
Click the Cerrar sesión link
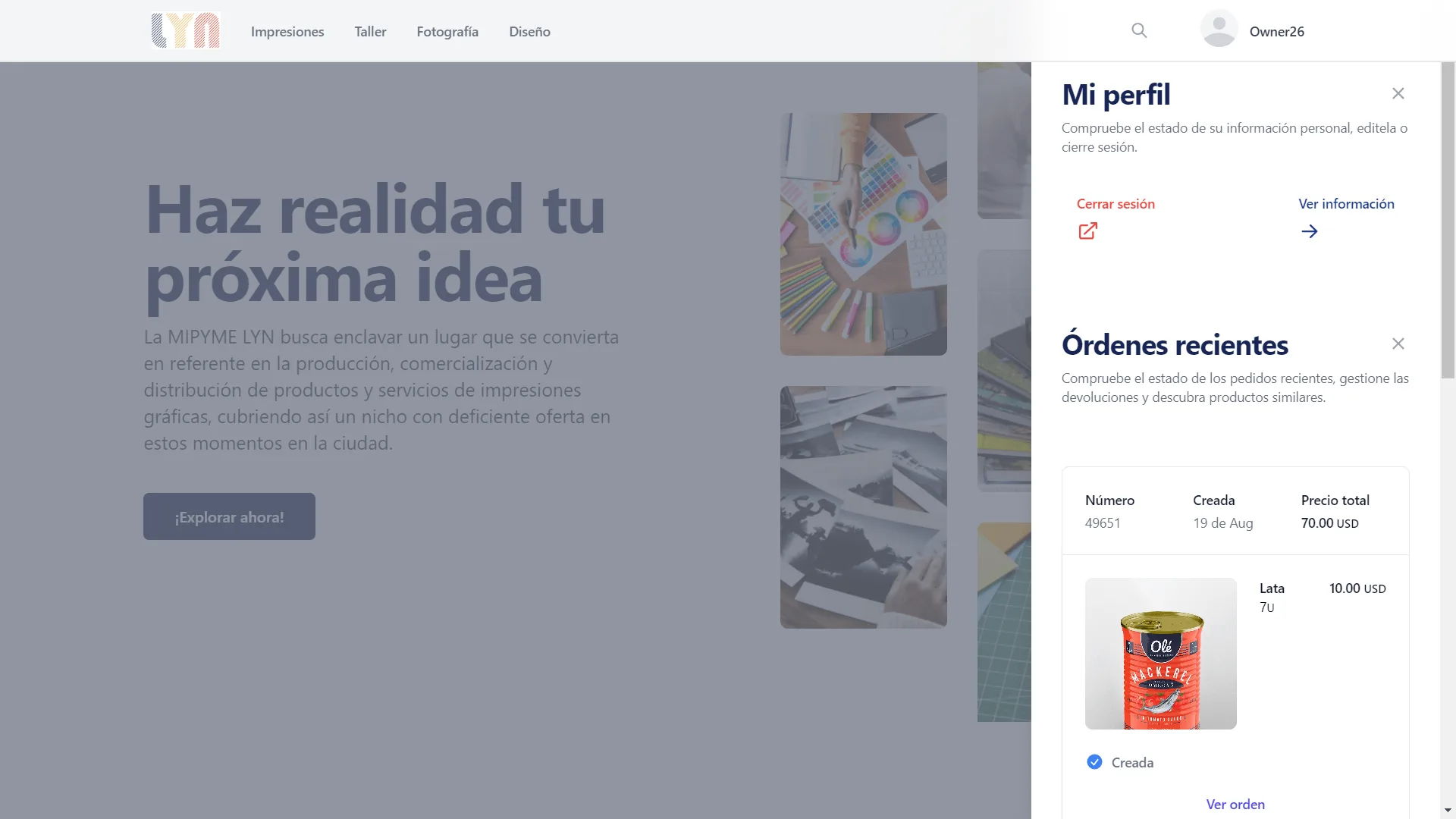click(x=1116, y=203)
